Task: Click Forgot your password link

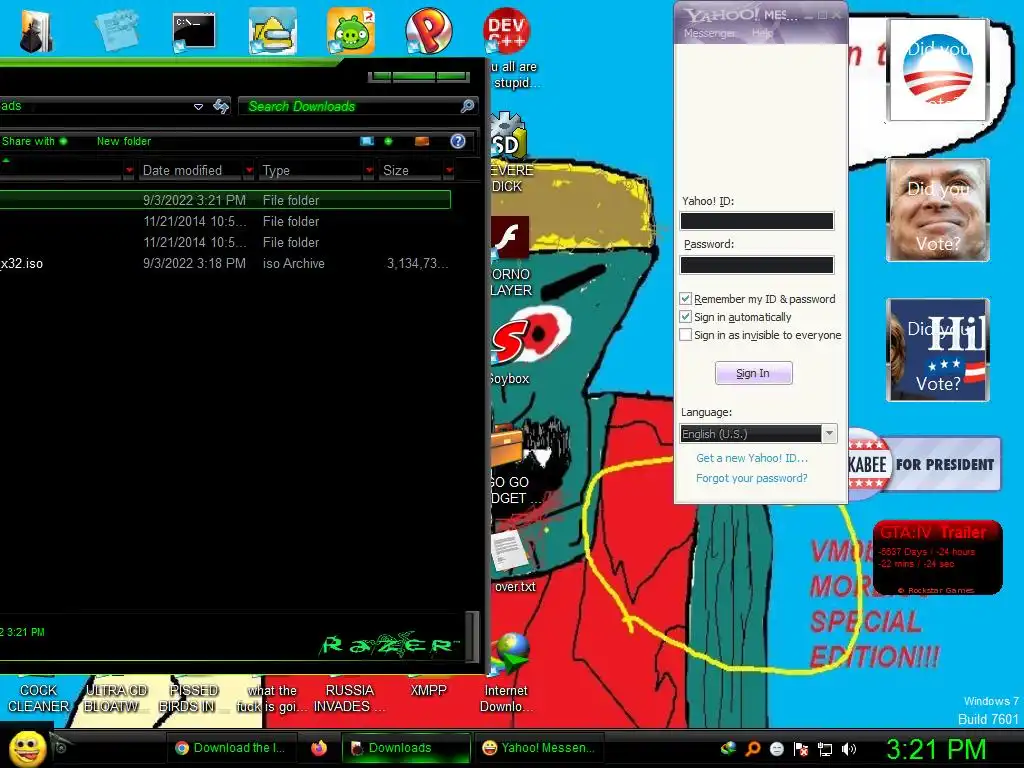Action: [752, 478]
